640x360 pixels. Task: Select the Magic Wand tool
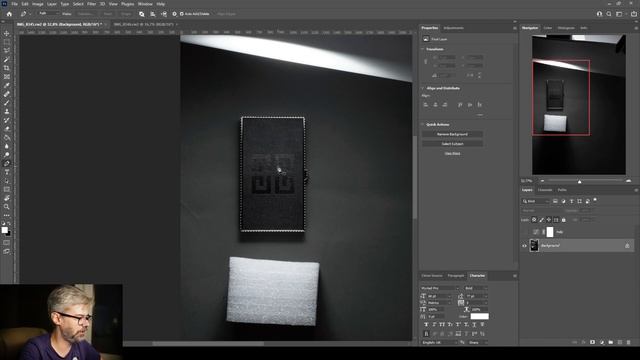pos(7,60)
